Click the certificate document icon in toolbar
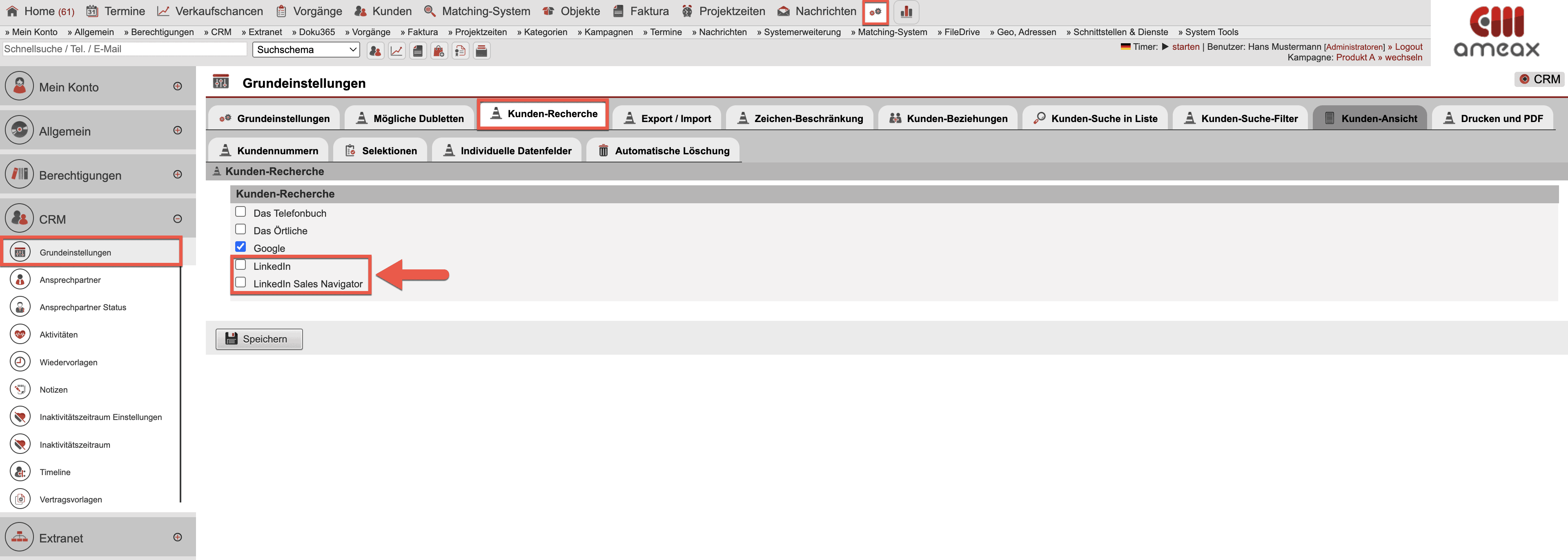The width and height of the screenshot is (1568, 560). pyautogui.click(x=460, y=51)
